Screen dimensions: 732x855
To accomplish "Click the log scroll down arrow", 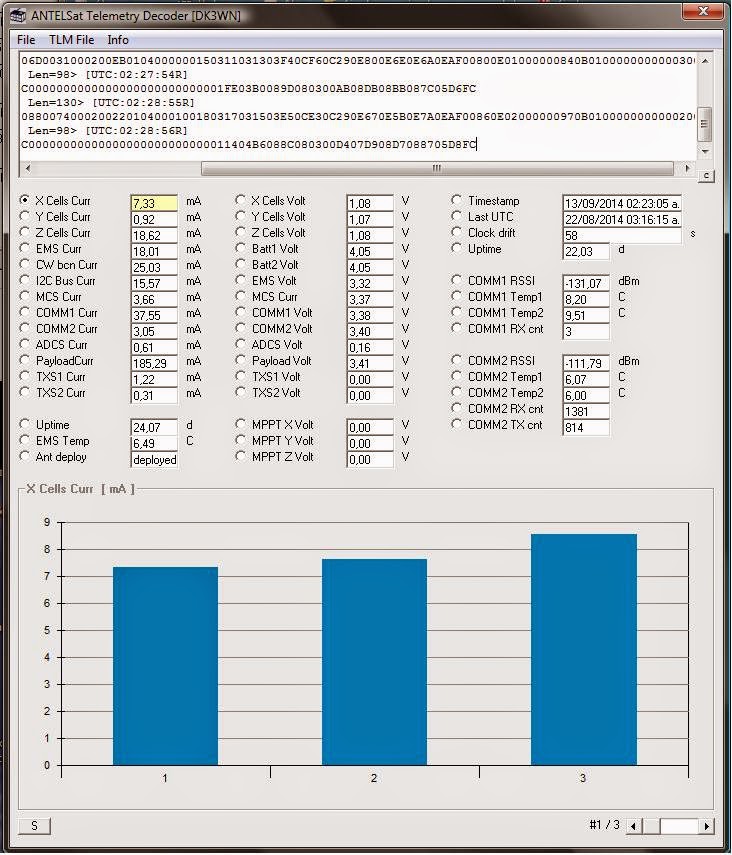I will (705, 151).
